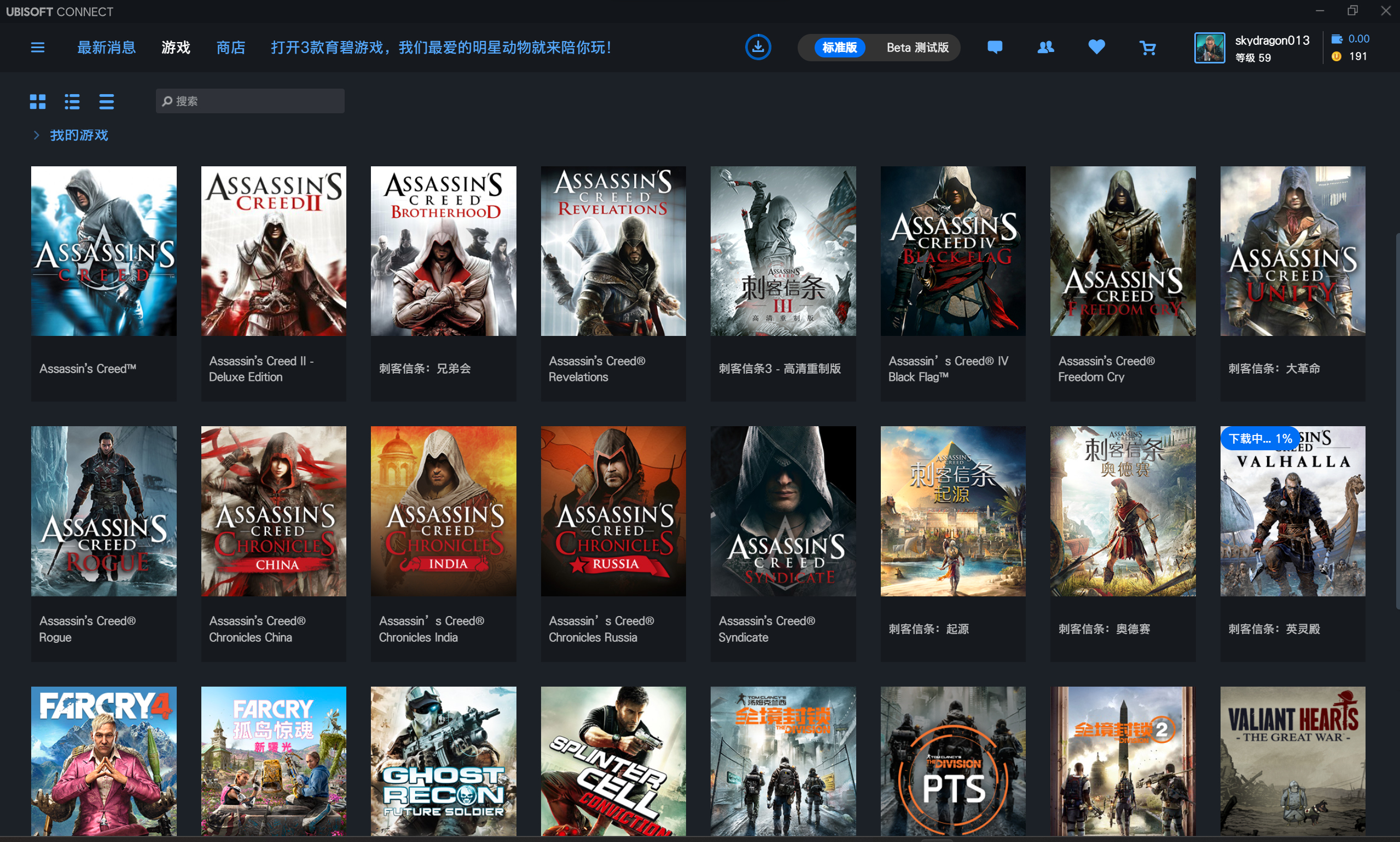Select the 标准版 standard version toggle
The height and width of the screenshot is (842, 1400).
tap(840, 48)
